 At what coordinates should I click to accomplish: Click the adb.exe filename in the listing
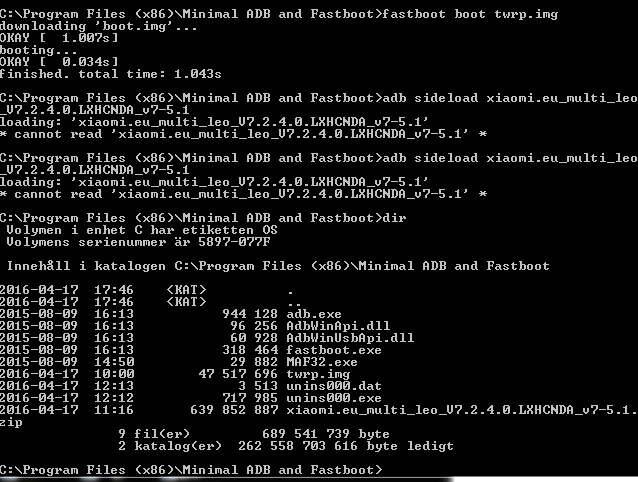pyautogui.click(x=314, y=314)
